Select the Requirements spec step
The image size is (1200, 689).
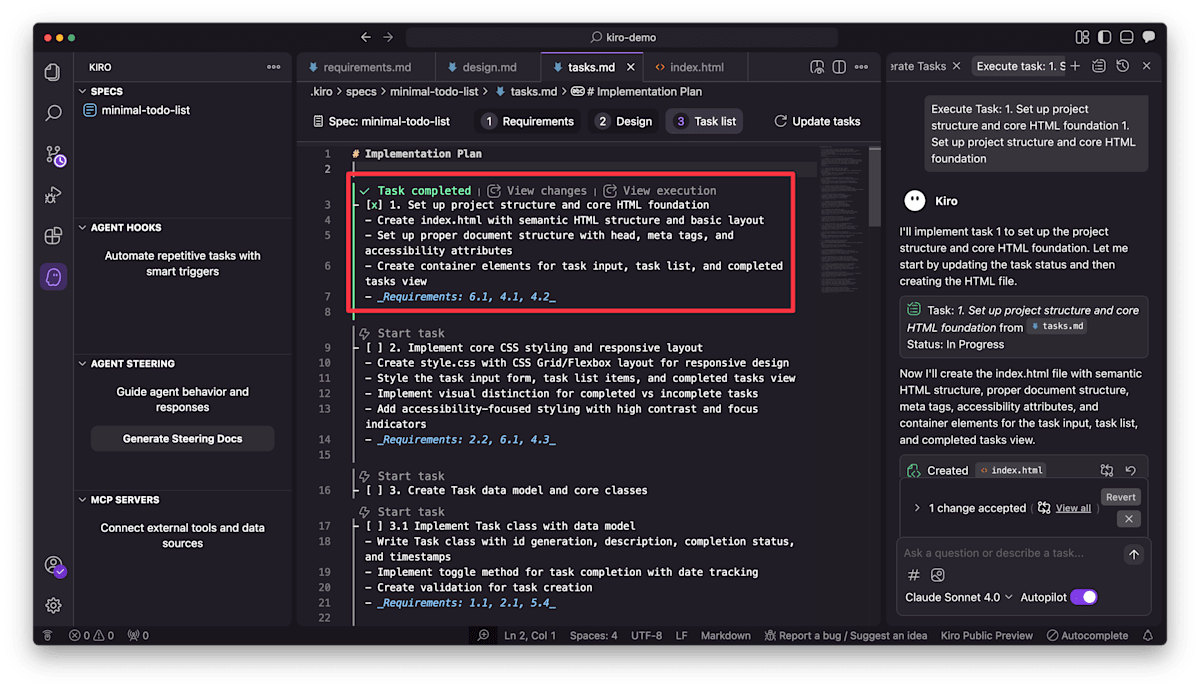[528, 121]
